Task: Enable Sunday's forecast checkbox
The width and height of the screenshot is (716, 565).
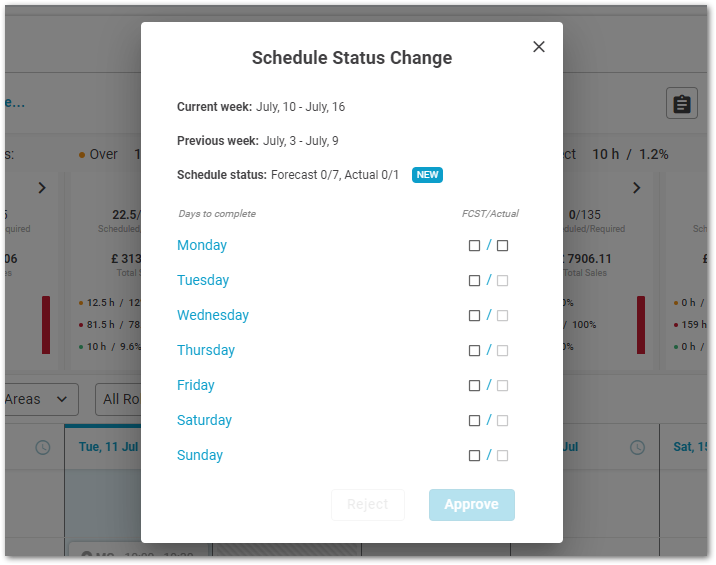Action: (x=474, y=455)
